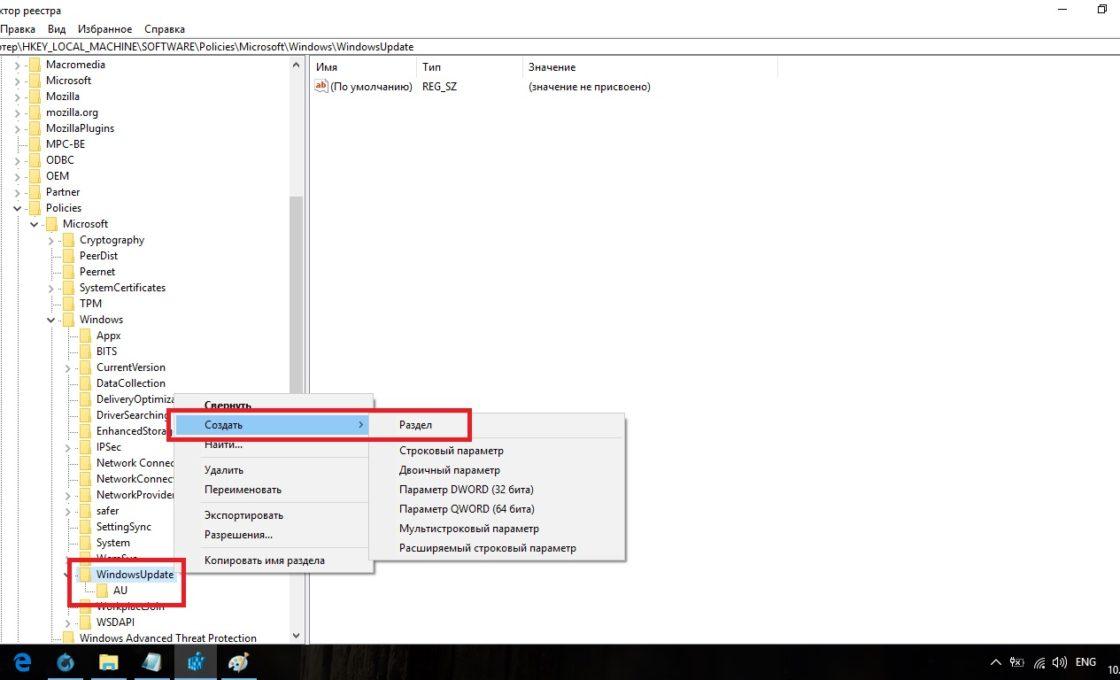
Task: Sort by the Имя column header
Action: (x=363, y=66)
